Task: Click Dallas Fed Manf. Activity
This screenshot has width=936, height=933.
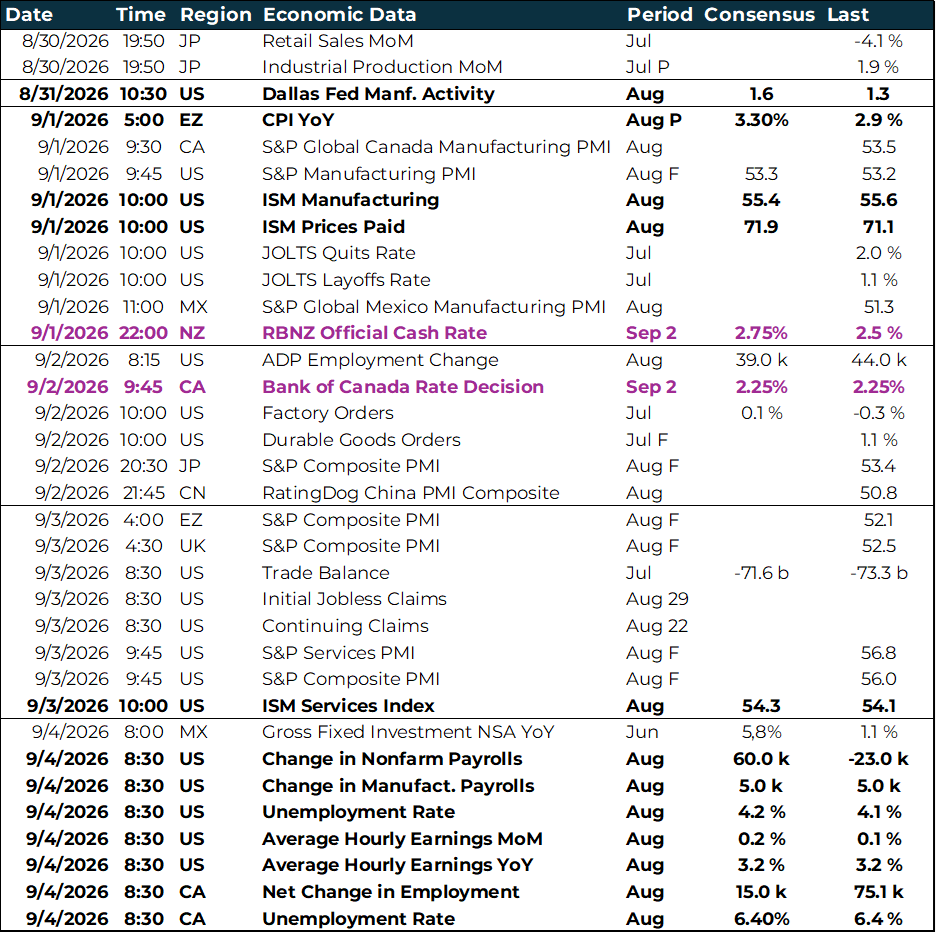Action: pos(378,94)
